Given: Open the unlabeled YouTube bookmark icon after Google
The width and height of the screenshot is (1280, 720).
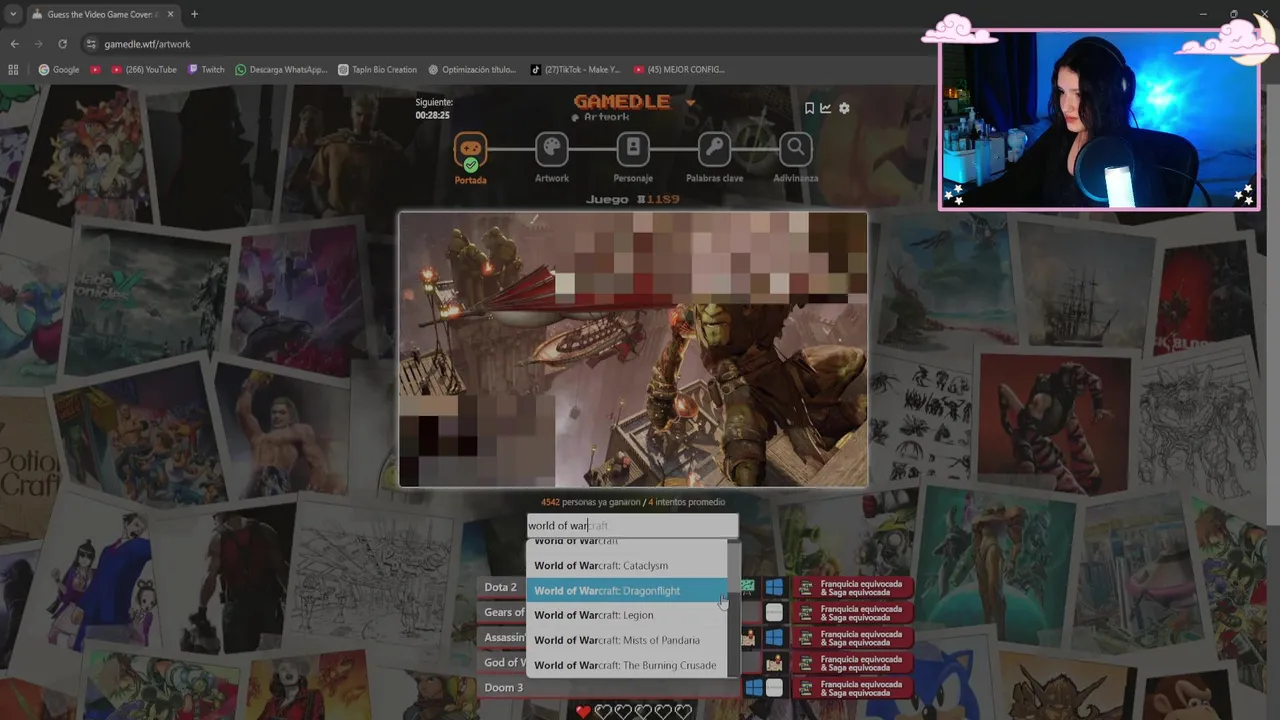Looking at the screenshot, I should [95, 70].
